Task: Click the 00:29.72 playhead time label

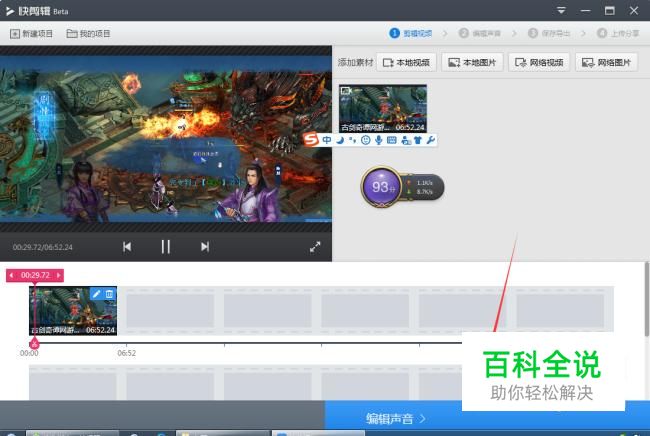Action: (x=35, y=275)
